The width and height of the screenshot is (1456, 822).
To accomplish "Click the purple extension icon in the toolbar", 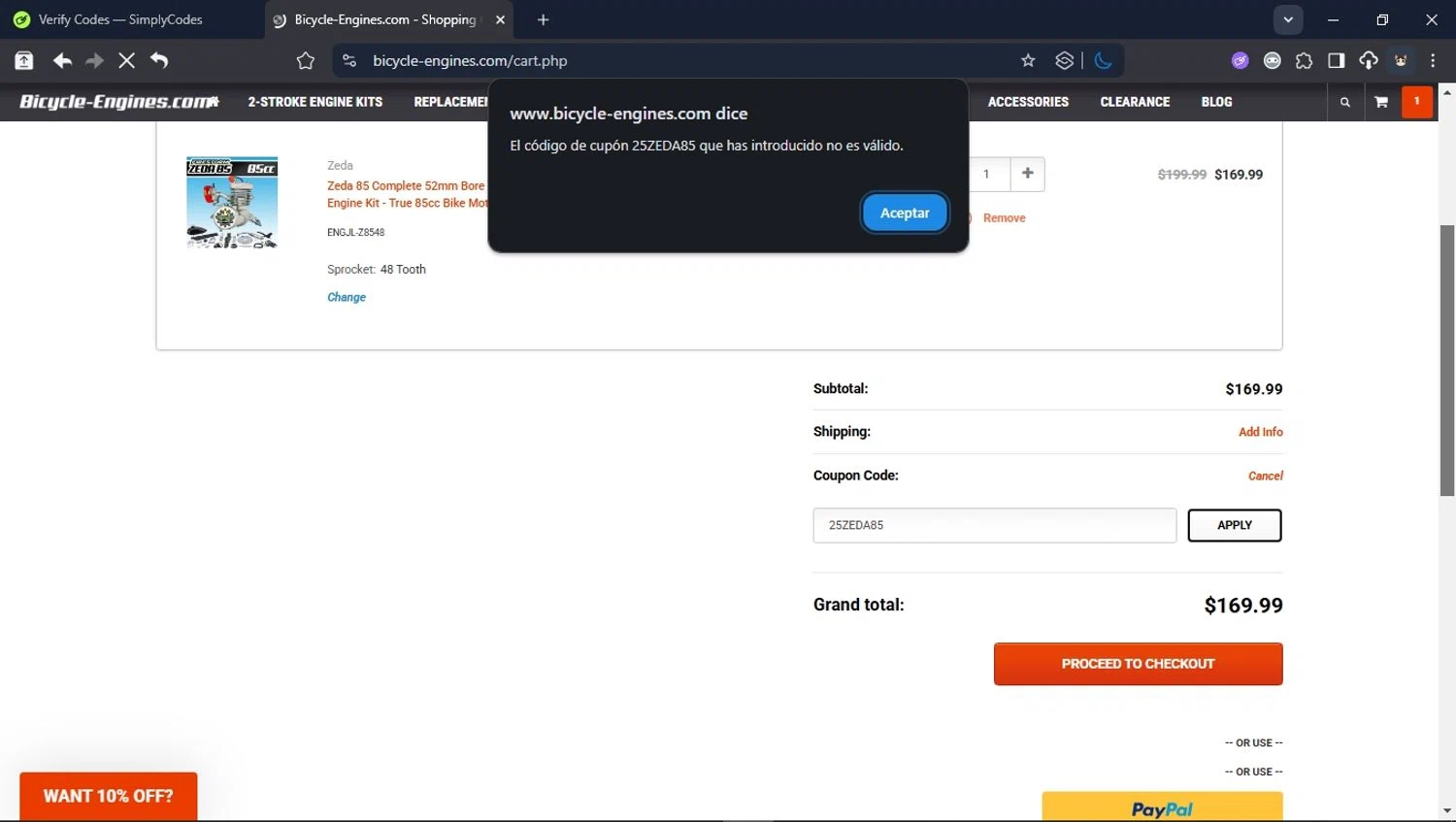I will tap(1240, 60).
